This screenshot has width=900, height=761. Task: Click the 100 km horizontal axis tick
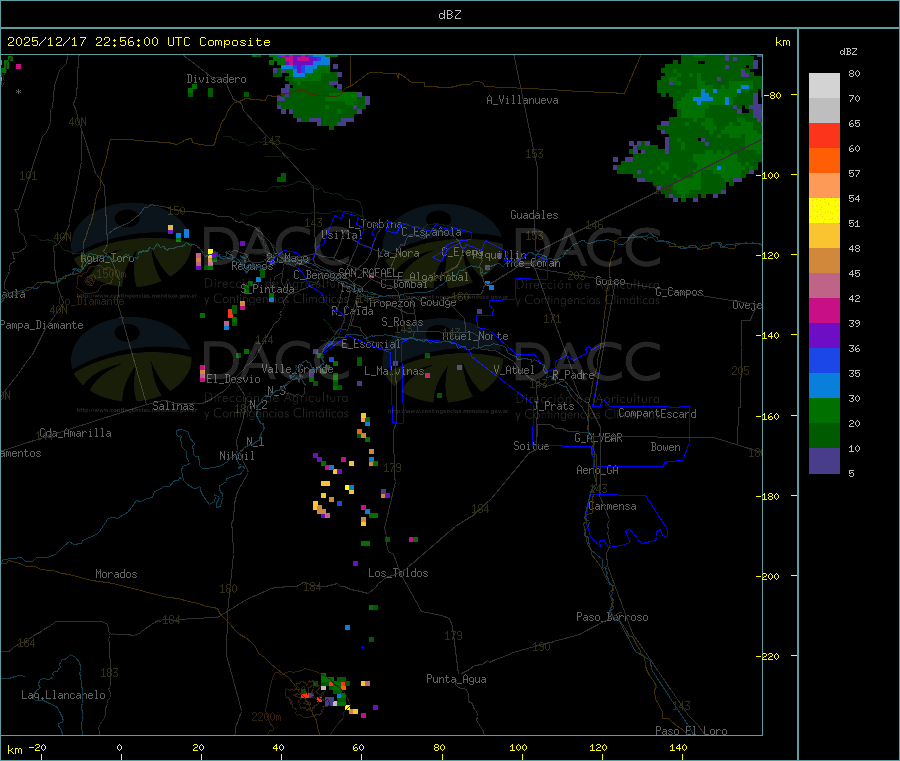pos(518,747)
